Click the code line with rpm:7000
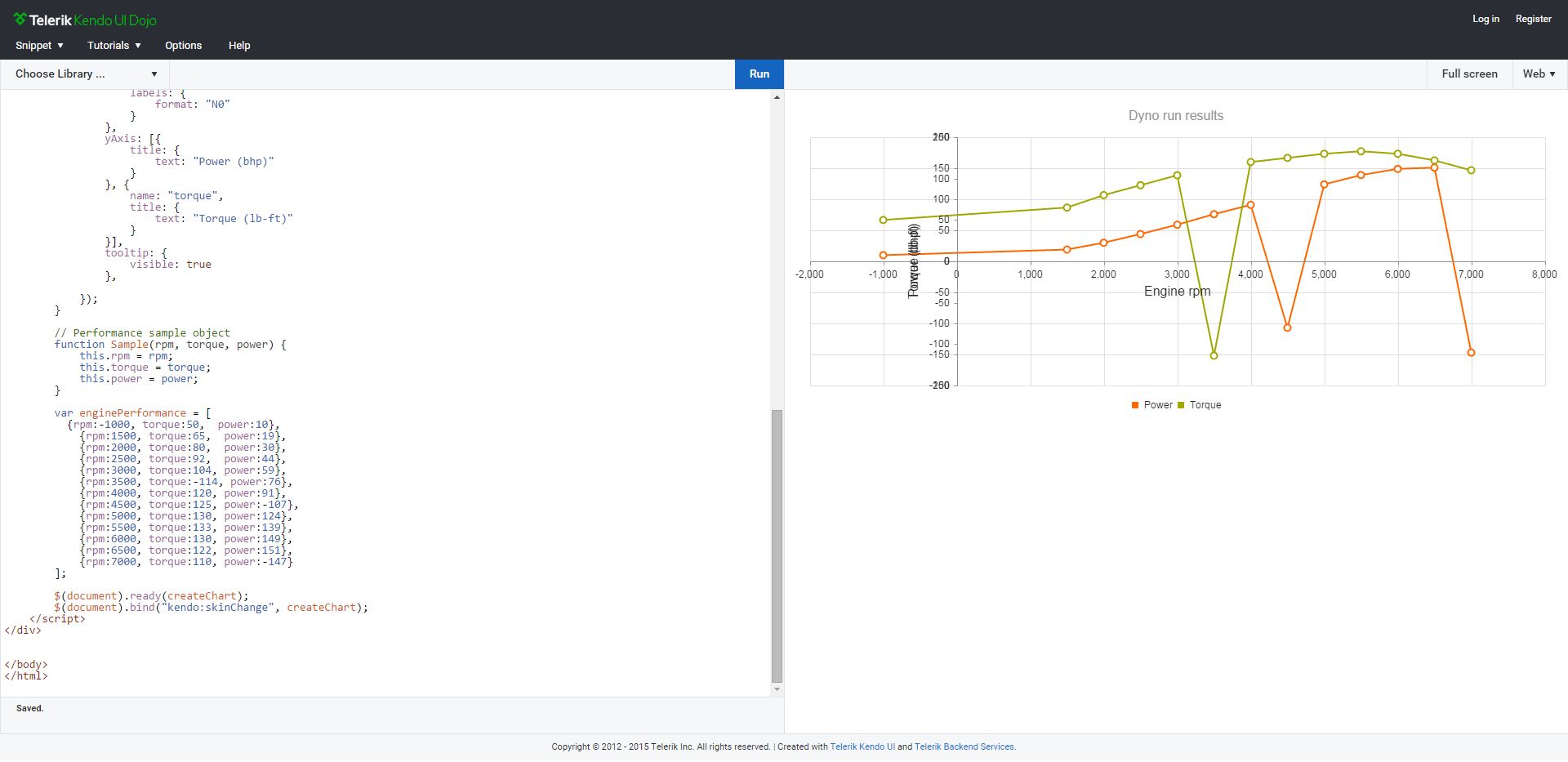The image size is (1568, 762). pyautogui.click(x=185, y=562)
